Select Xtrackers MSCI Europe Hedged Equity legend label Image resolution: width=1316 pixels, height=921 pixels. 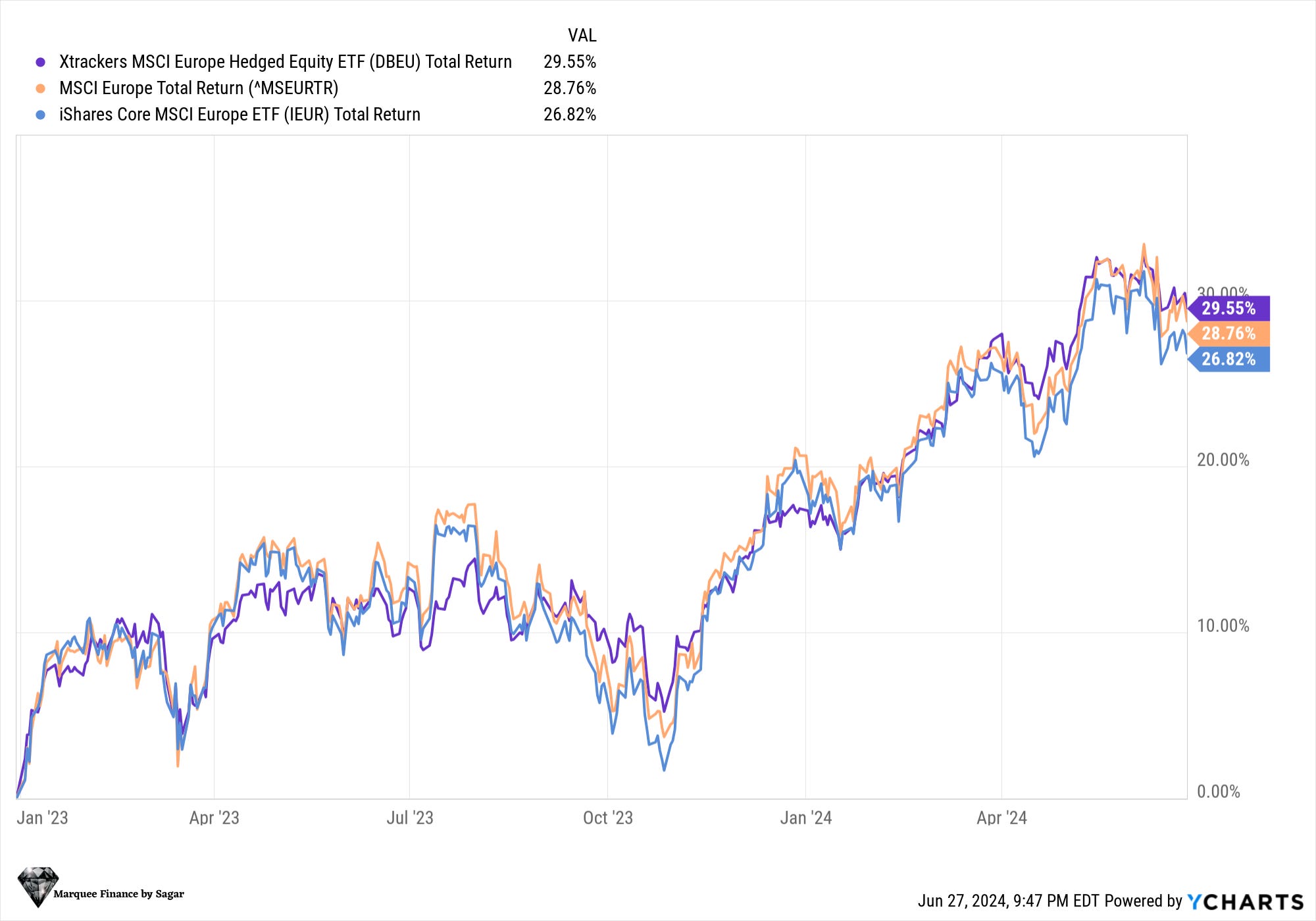pos(285,62)
